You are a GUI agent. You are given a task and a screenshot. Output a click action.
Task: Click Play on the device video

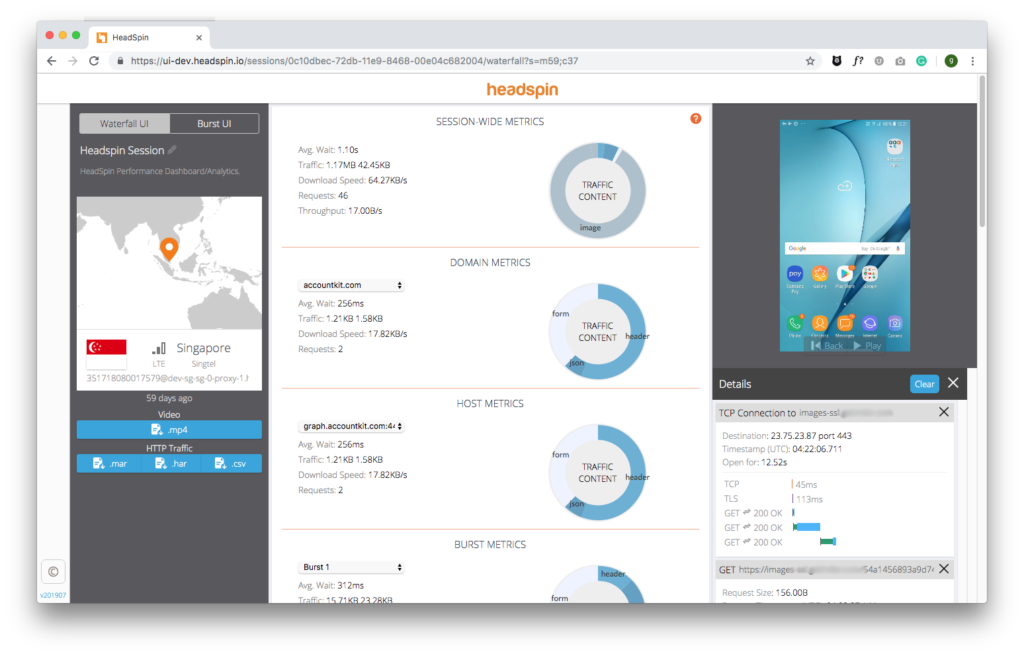867,346
